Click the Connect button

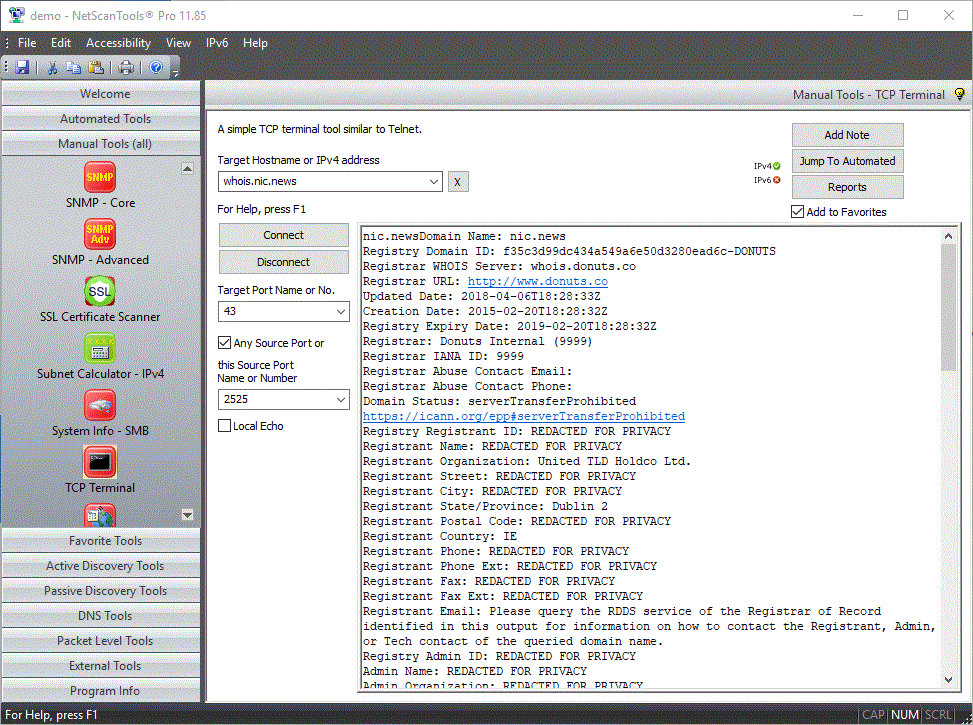point(284,235)
